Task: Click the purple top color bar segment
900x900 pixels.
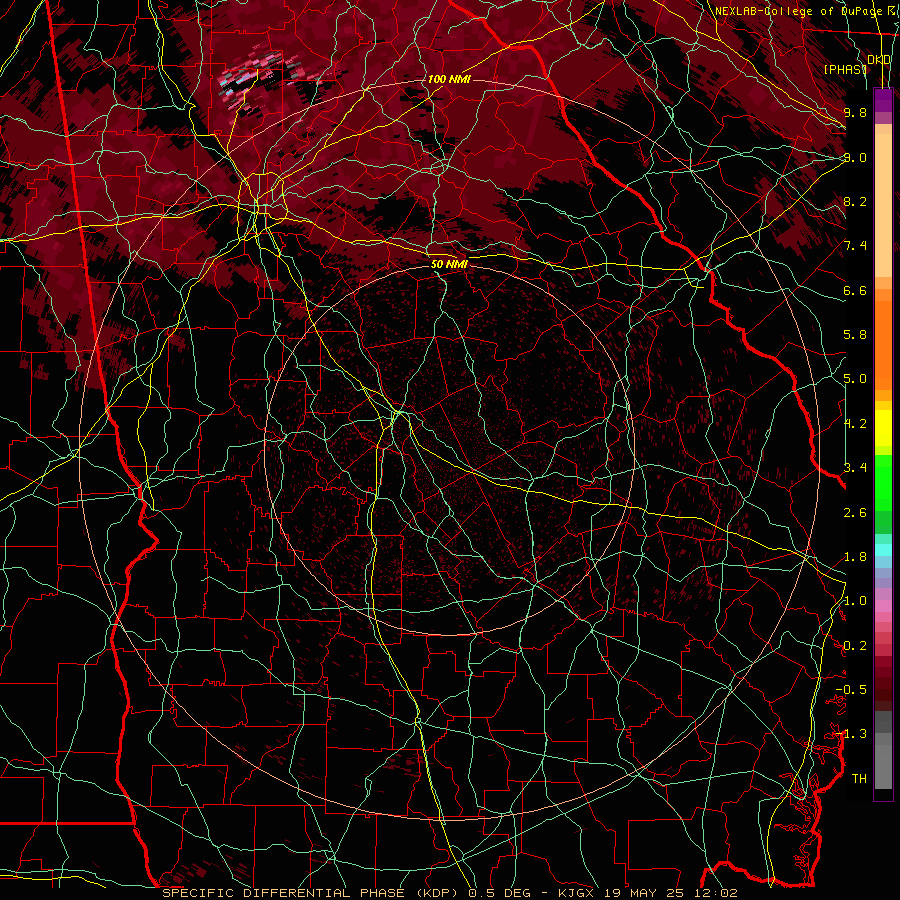Action: pos(883,100)
